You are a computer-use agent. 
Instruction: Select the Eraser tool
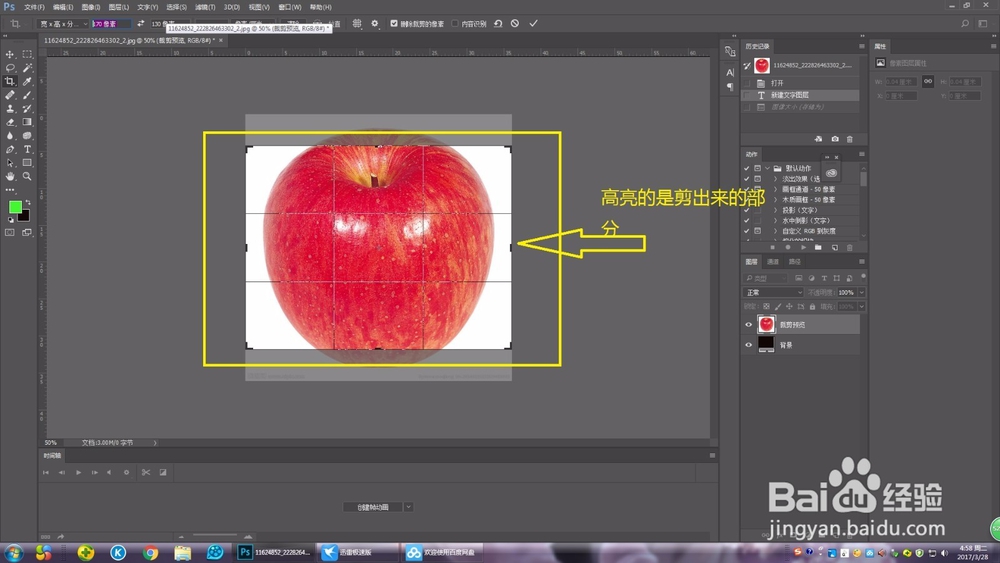pos(10,122)
